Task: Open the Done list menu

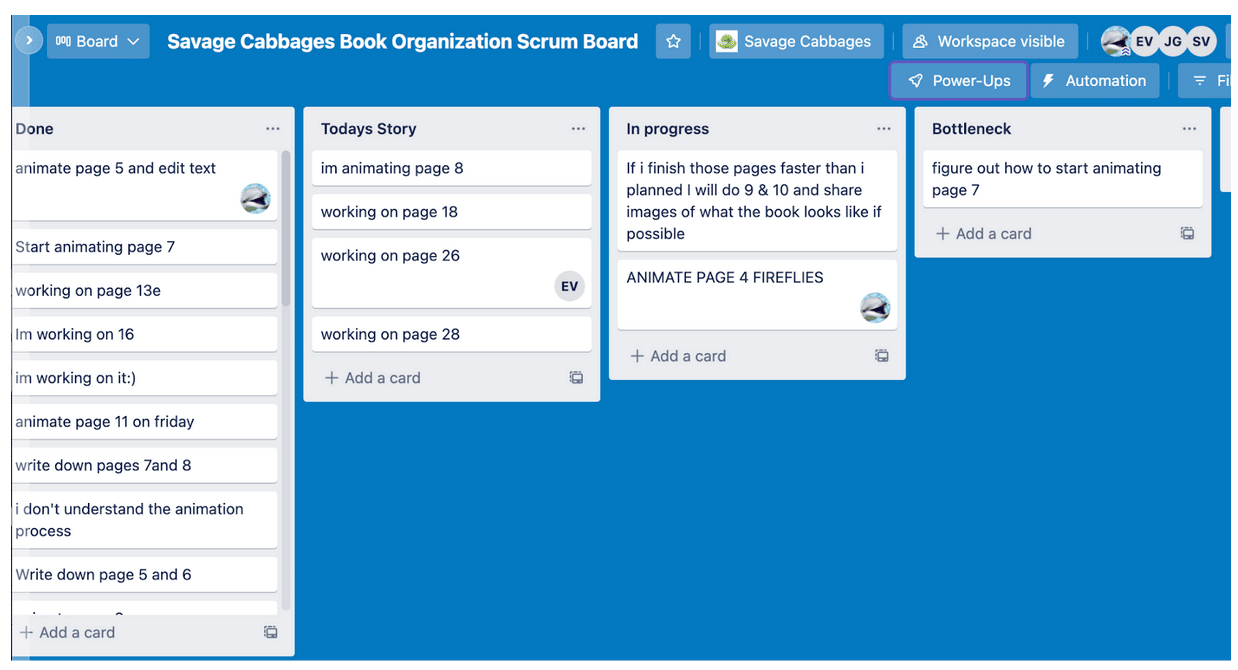Action: tap(272, 128)
